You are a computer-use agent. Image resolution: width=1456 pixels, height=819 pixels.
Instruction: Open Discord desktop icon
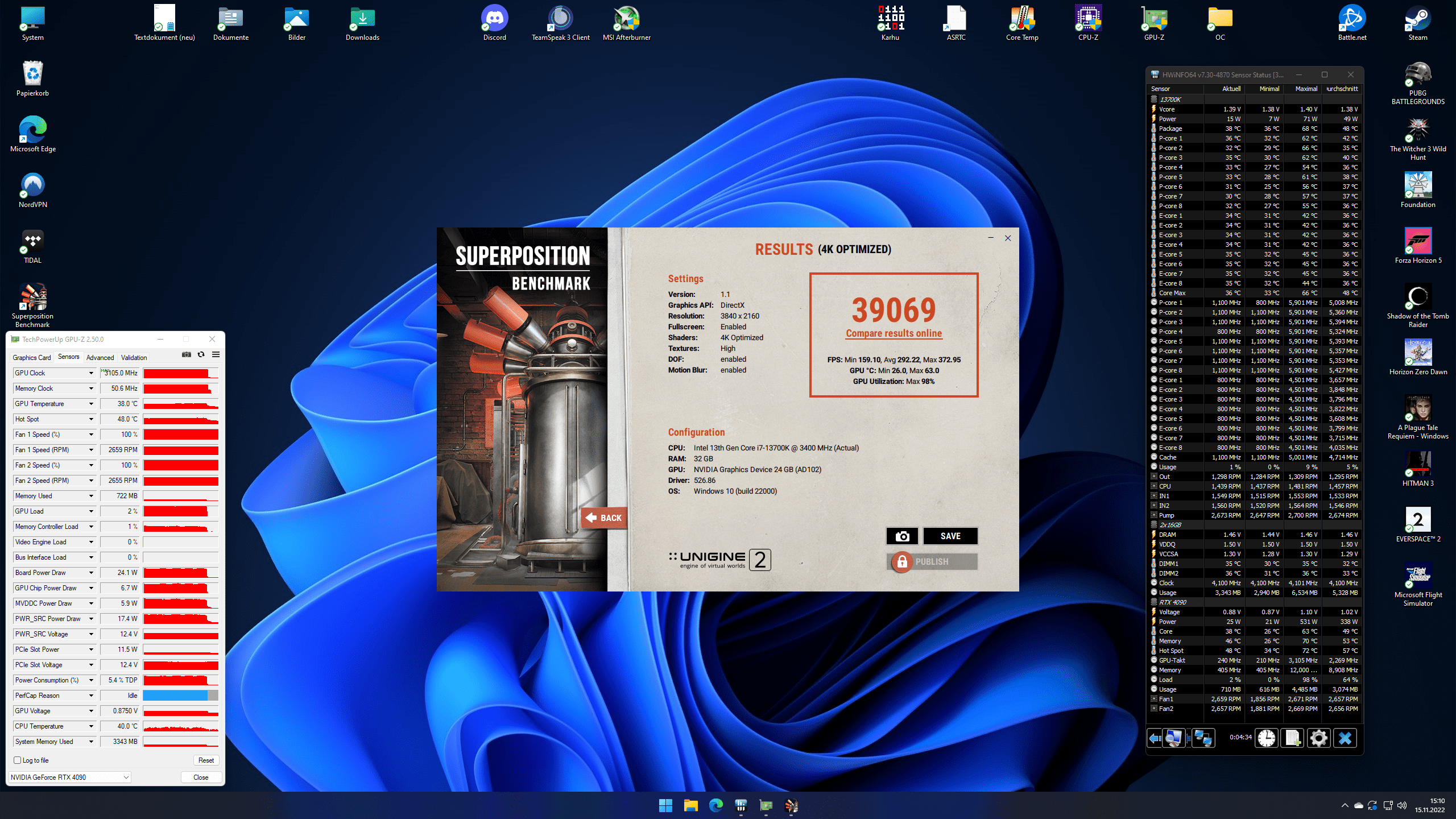[x=494, y=23]
